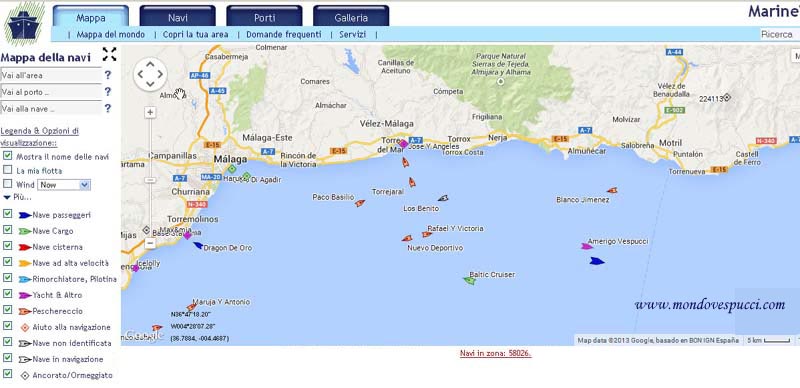Viewport: 800px width, 388px height.
Task: Click the Dragon De Oro passenger ship
Action: [198, 246]
